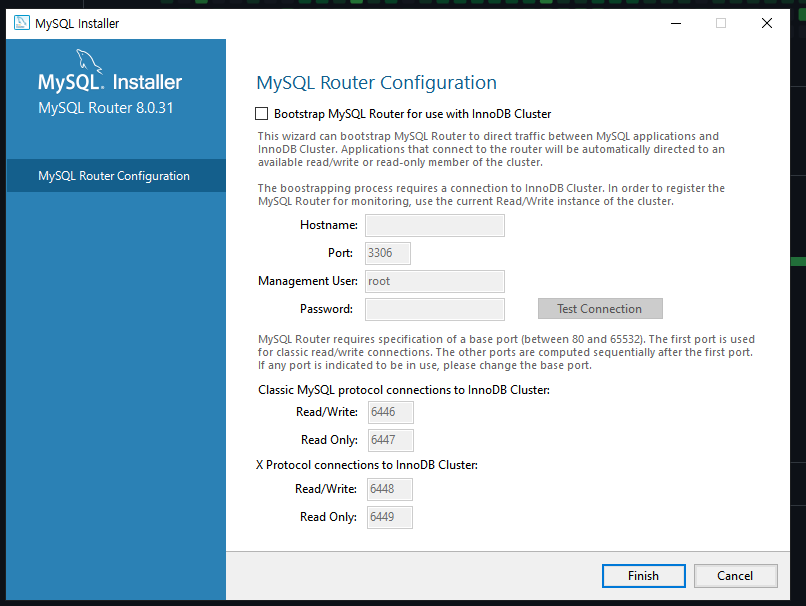Viewport: 806px width, 606px height.
Task: Click the Management User field with root
Action: (435, 281)
